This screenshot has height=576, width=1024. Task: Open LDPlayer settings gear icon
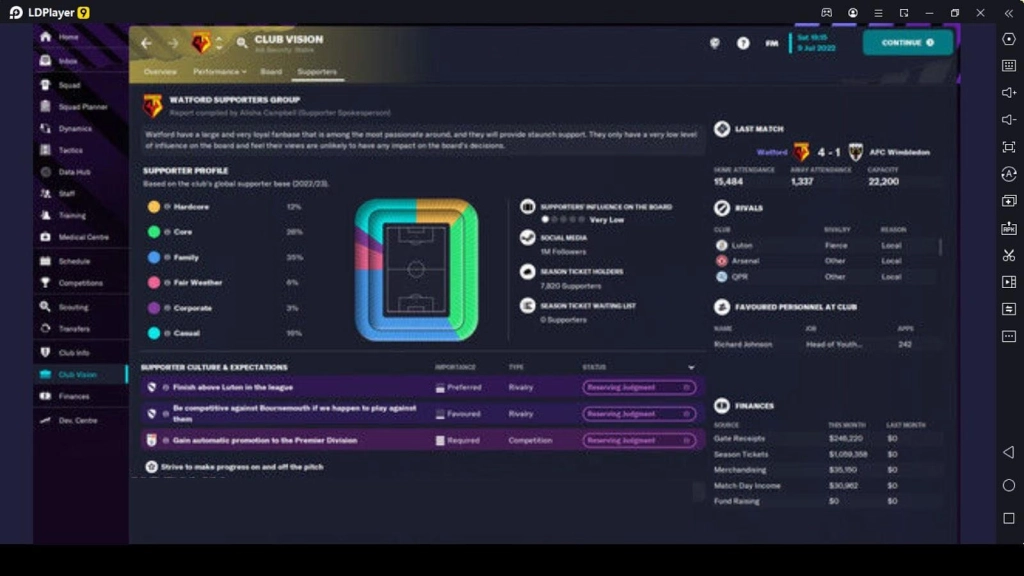tap(1009, 39)
